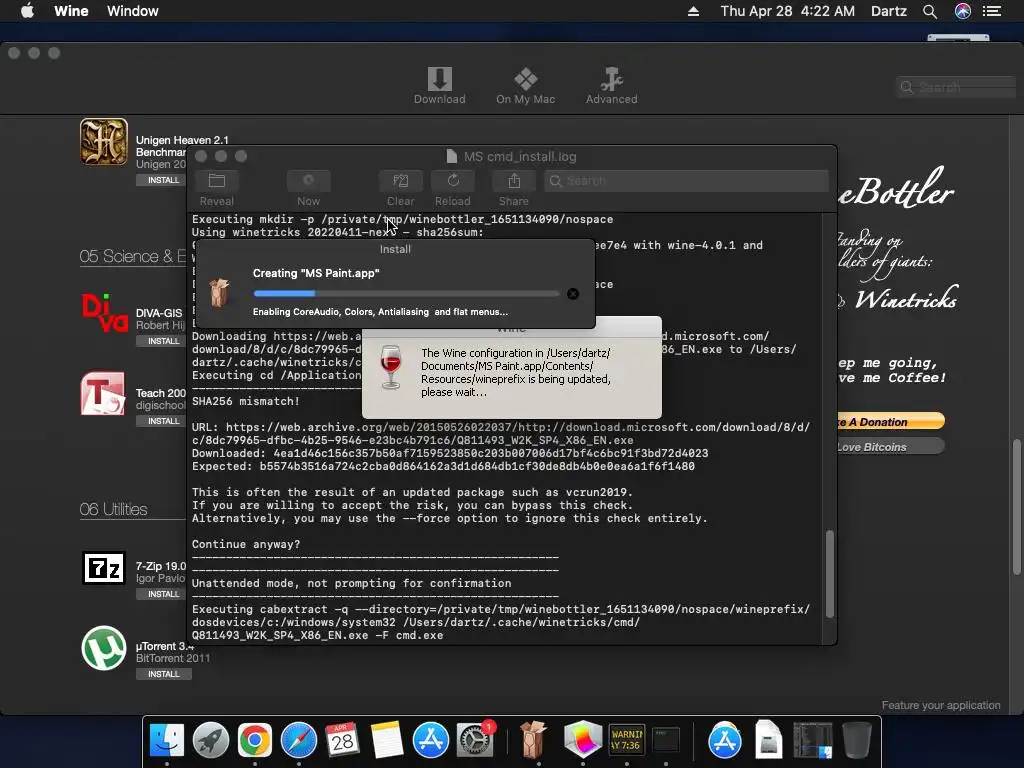Switch to On My Mac tab
Viewport: 1024px width, 768px height.
coord(525,86)
